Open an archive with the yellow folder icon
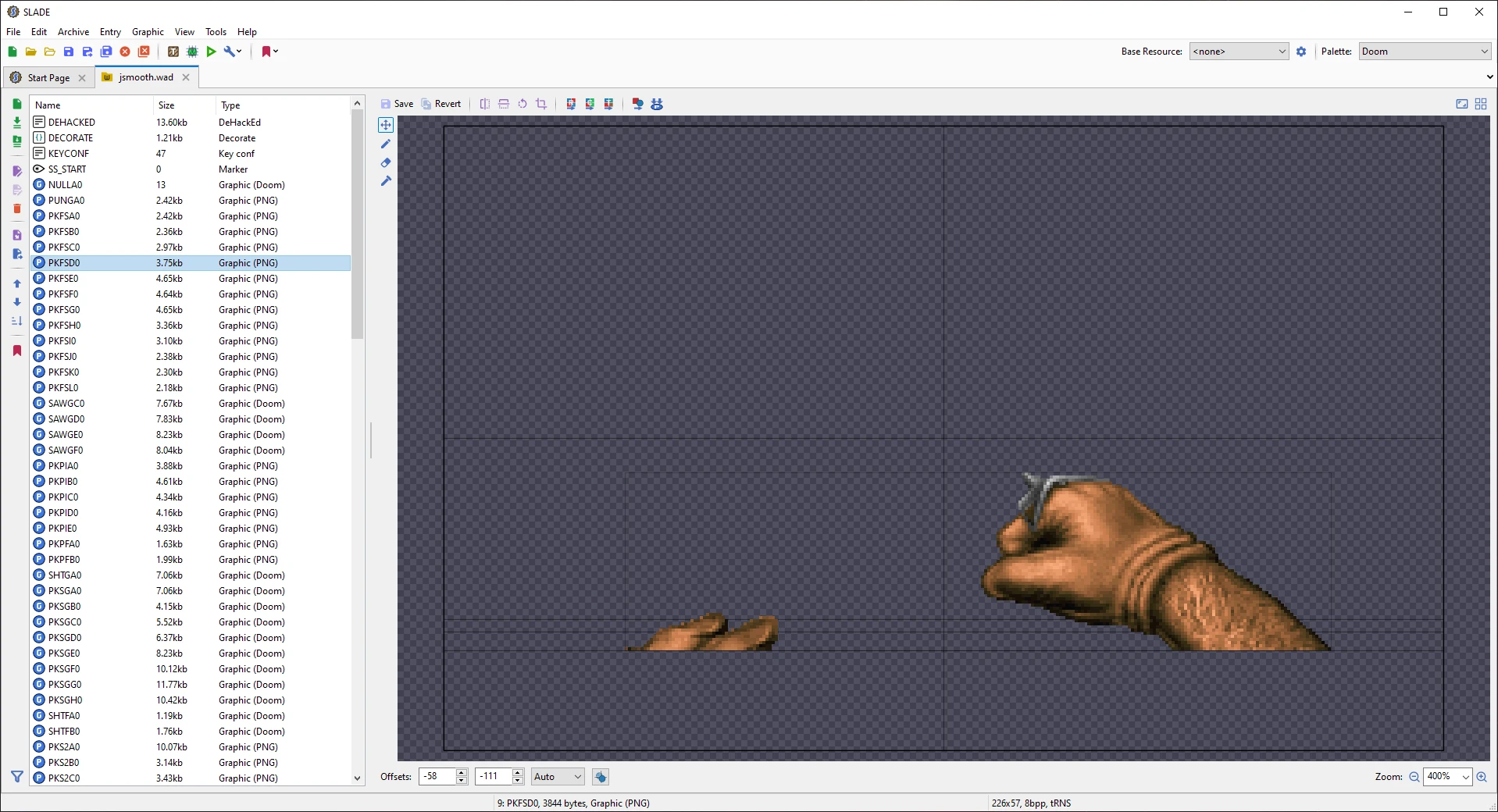The width and height of the screenshot is (1498, 812). click(x=31, y=52)
